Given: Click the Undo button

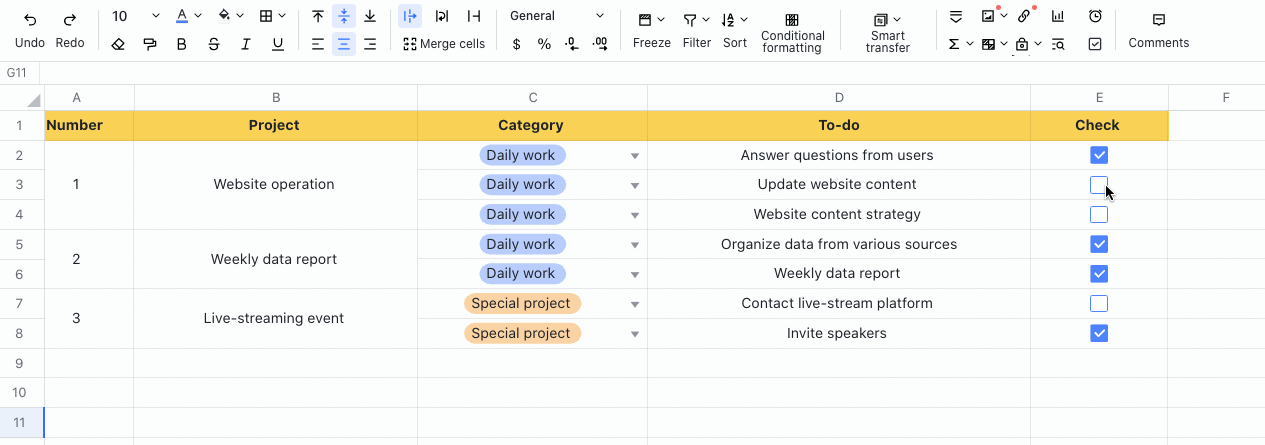Looking at the screenshot, I should point(30,30).
